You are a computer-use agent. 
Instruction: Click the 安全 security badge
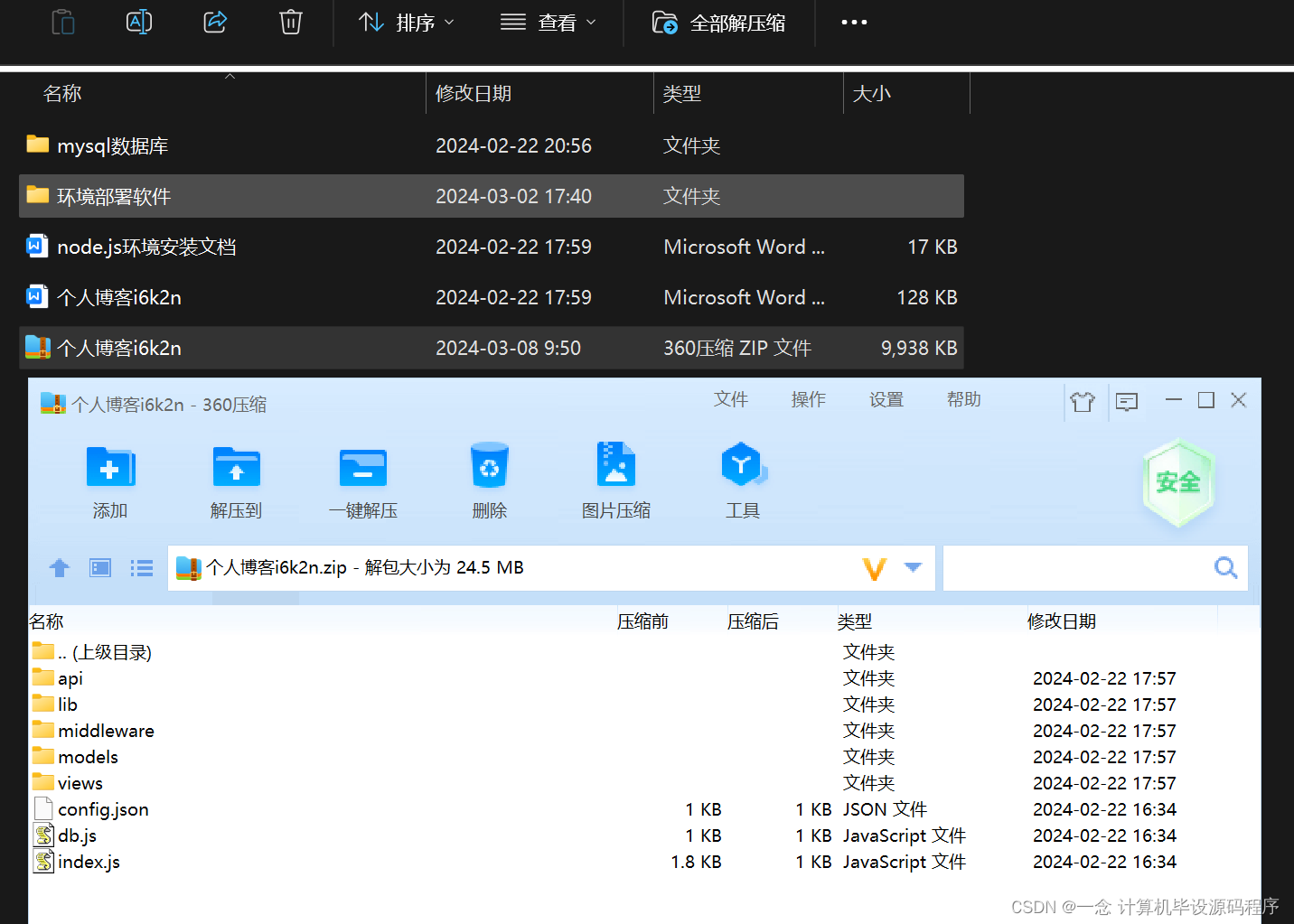pyautogui.click(x=1177, y=481)
